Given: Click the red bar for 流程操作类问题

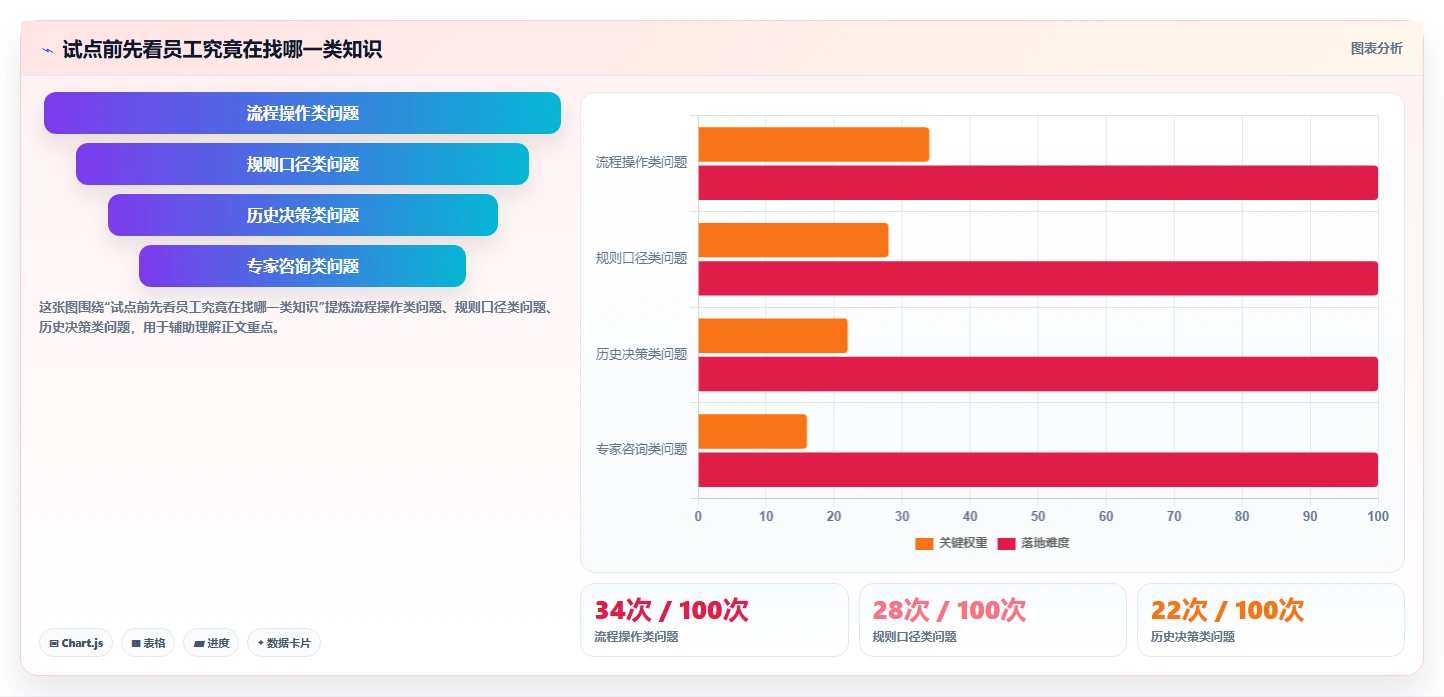Looking at the screenshot, I should [1038, 182].
